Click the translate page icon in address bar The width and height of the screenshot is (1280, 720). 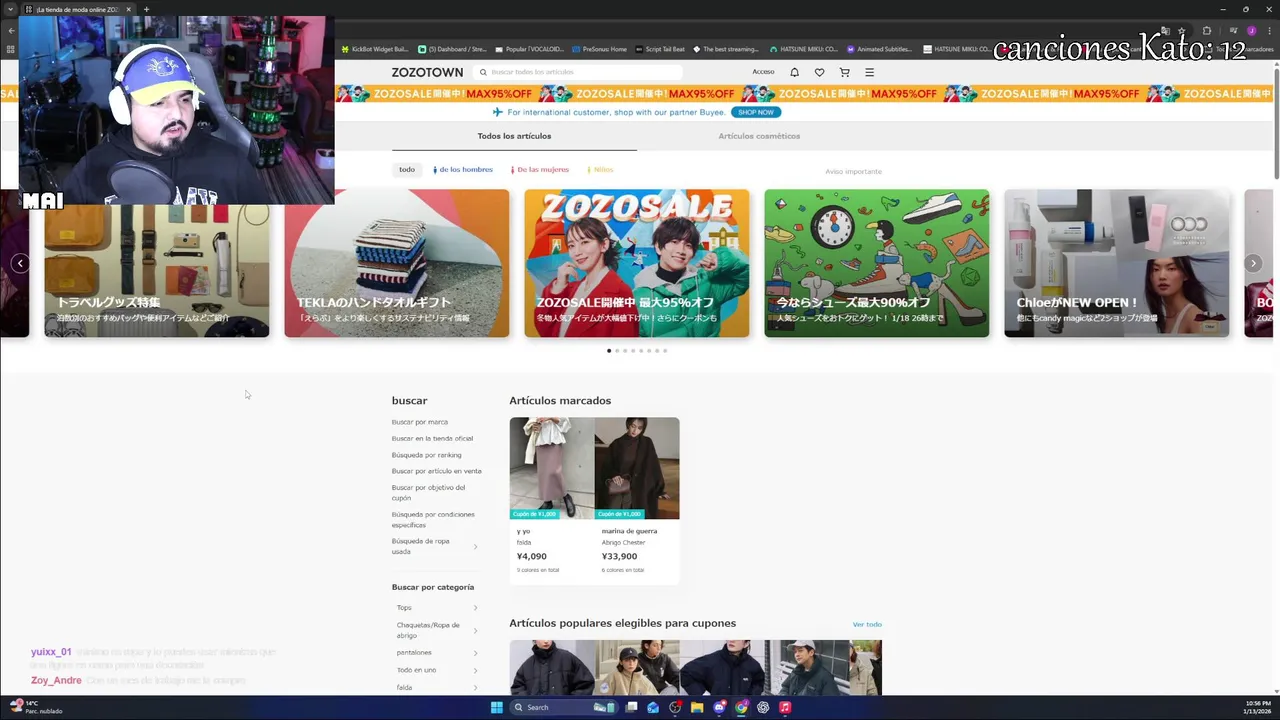pos(1165,30)
